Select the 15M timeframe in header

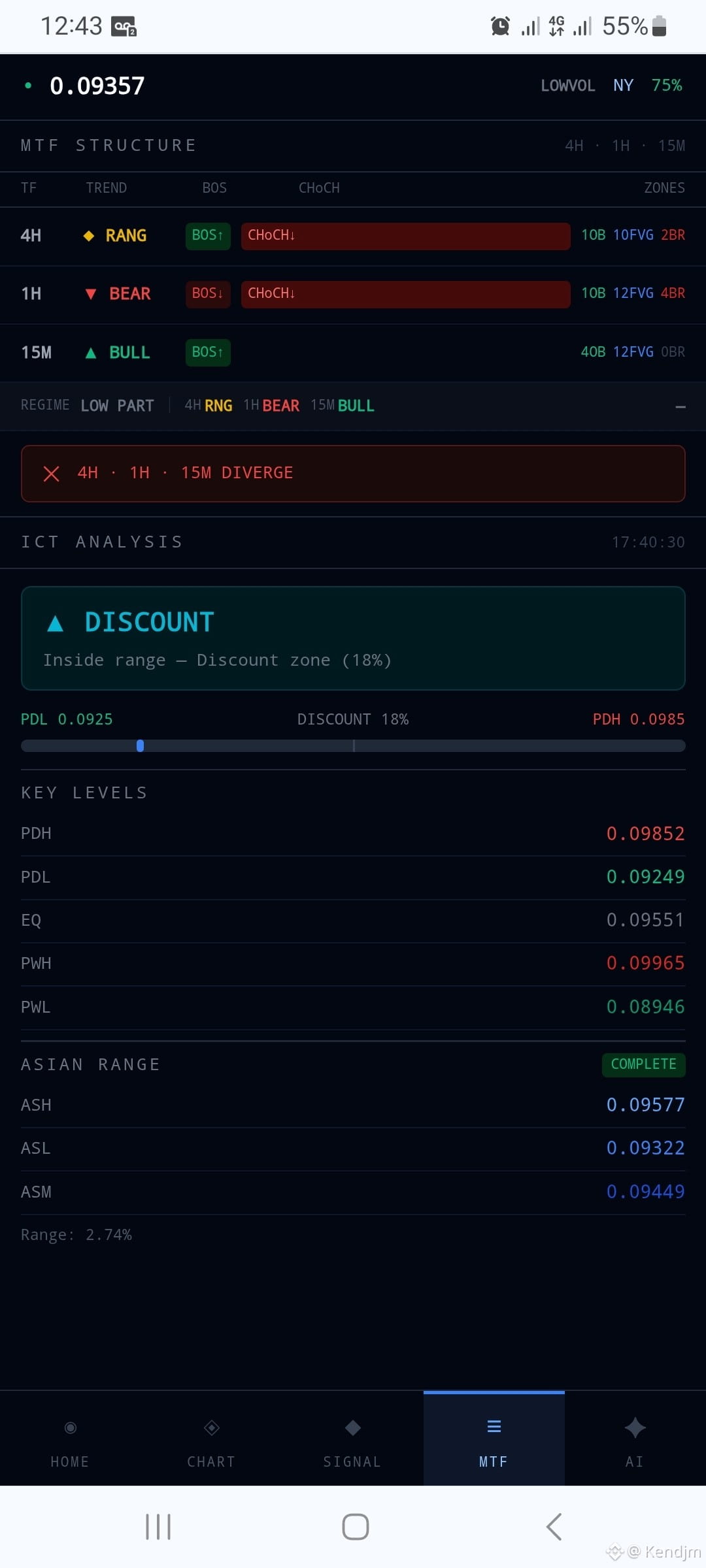click(x=671, y=146)
